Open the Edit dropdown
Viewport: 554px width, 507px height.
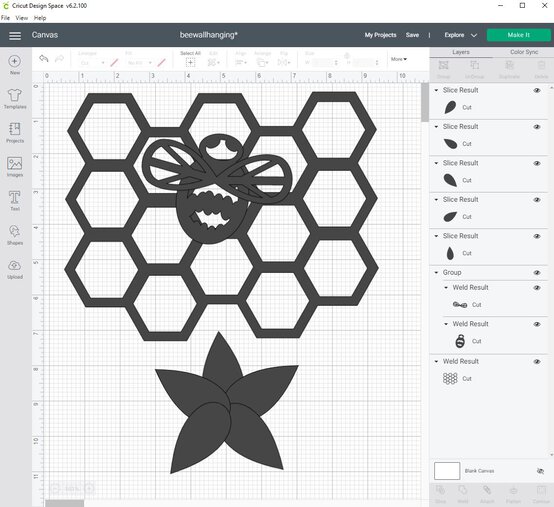(213, 63)
